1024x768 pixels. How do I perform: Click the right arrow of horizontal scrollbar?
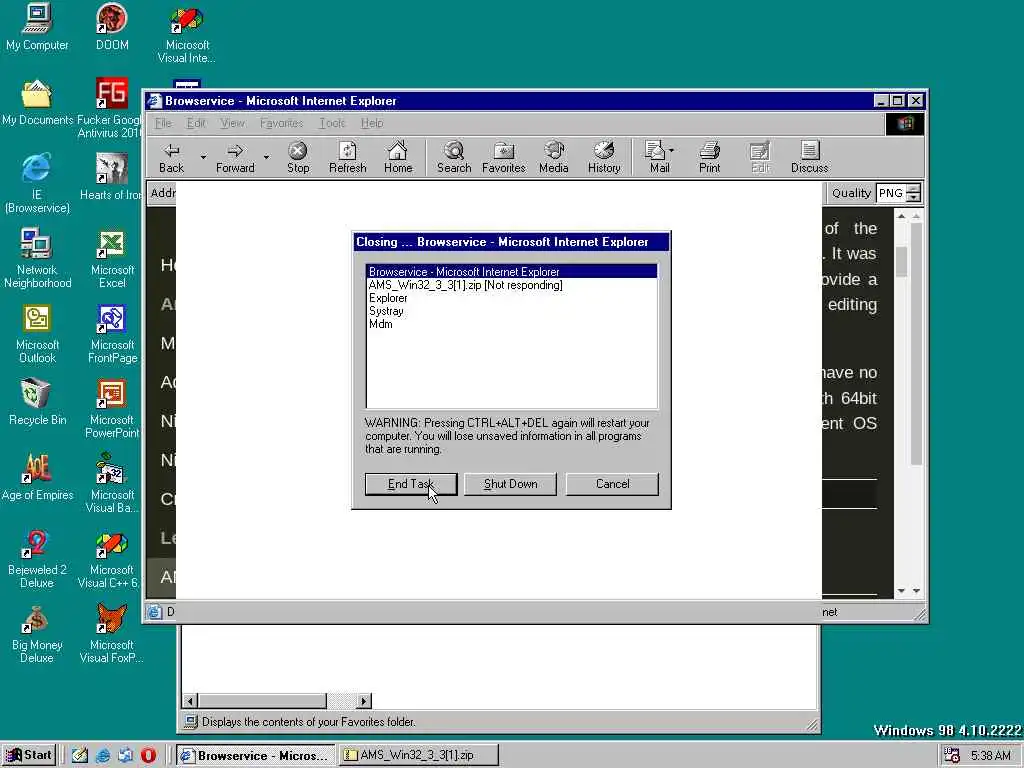[x=364, y=701]
